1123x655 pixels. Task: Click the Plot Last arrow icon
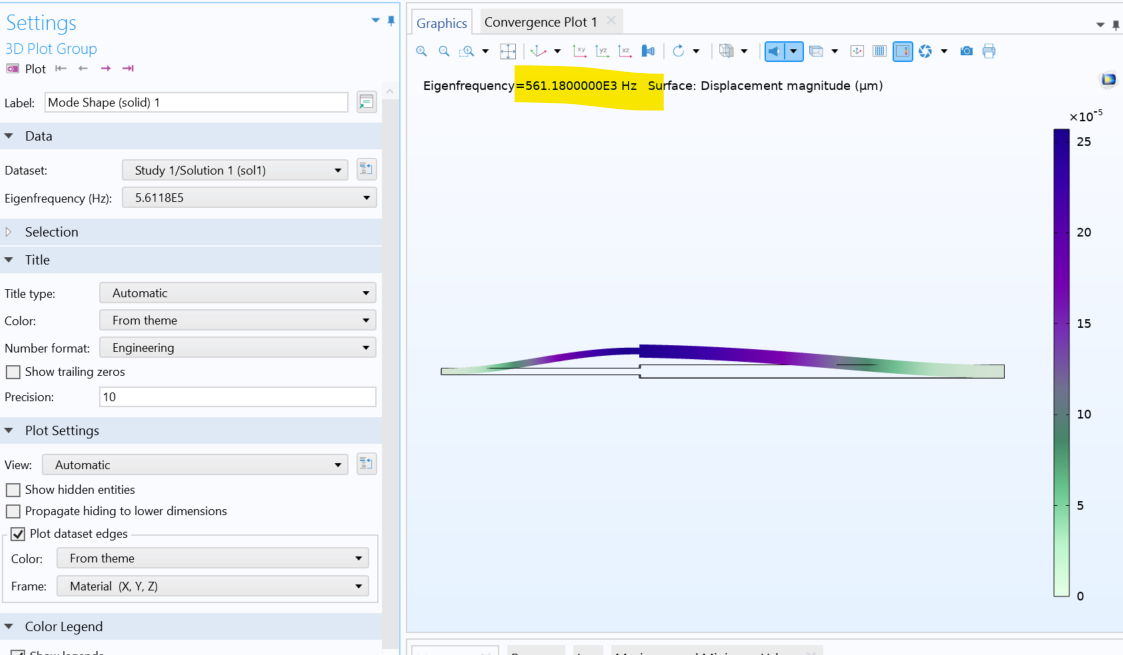coord(128,69)
